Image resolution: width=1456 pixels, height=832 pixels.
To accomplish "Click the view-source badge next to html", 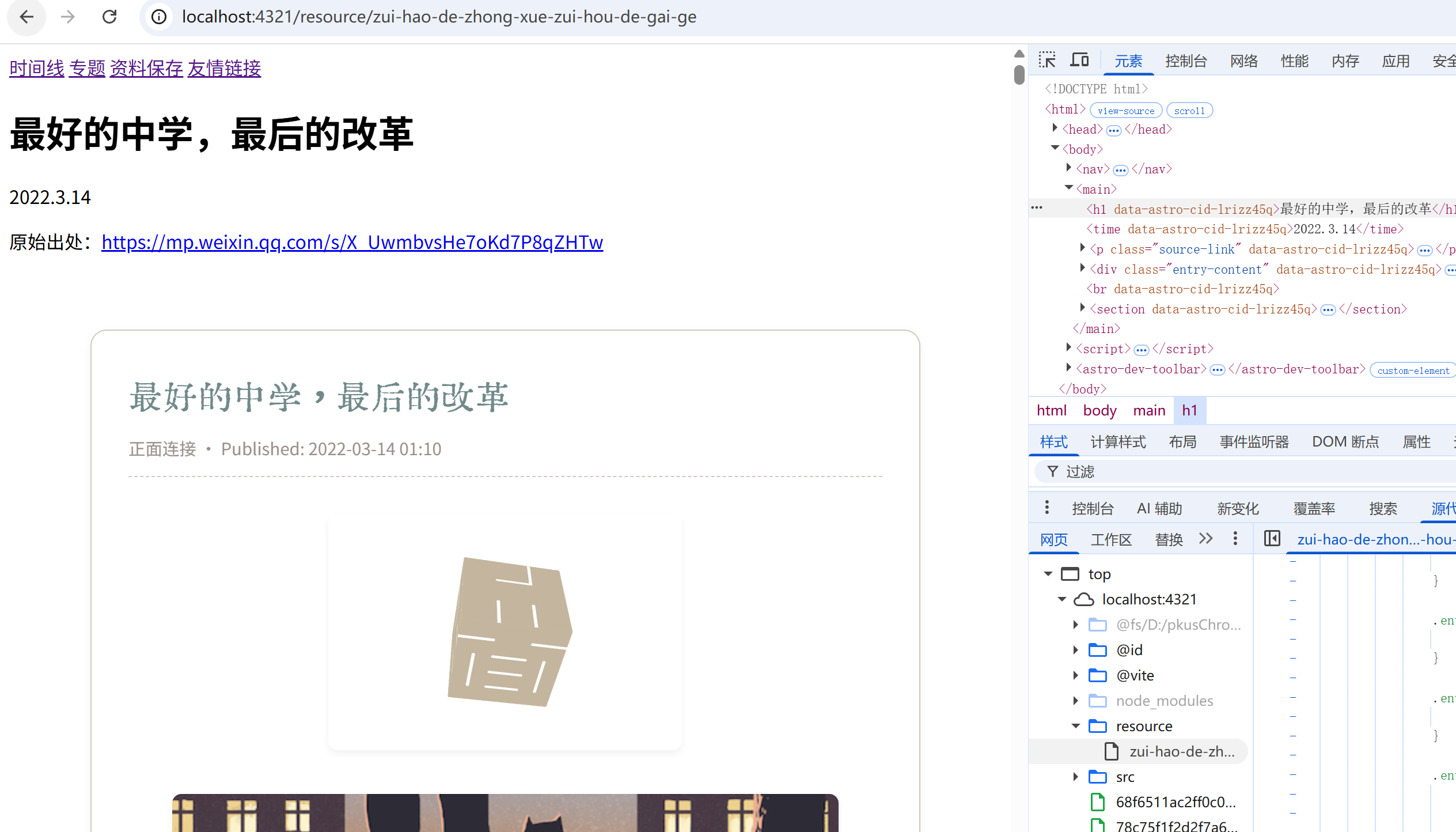I will pyautogui.click(x=1126, y=111).
